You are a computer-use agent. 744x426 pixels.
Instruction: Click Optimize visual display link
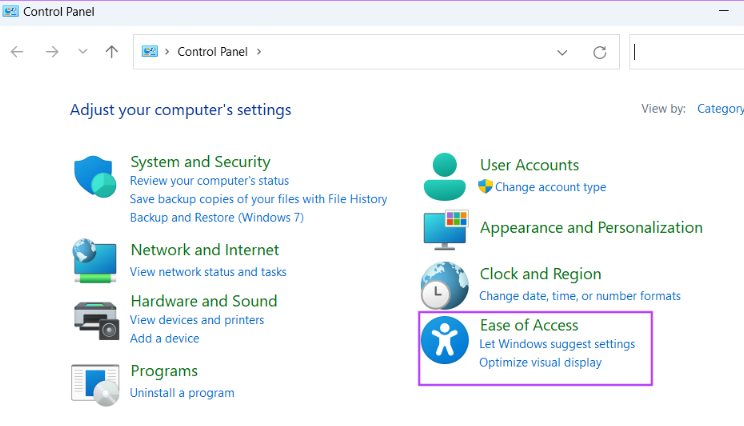pyautogui.click(x=540, y=362)
